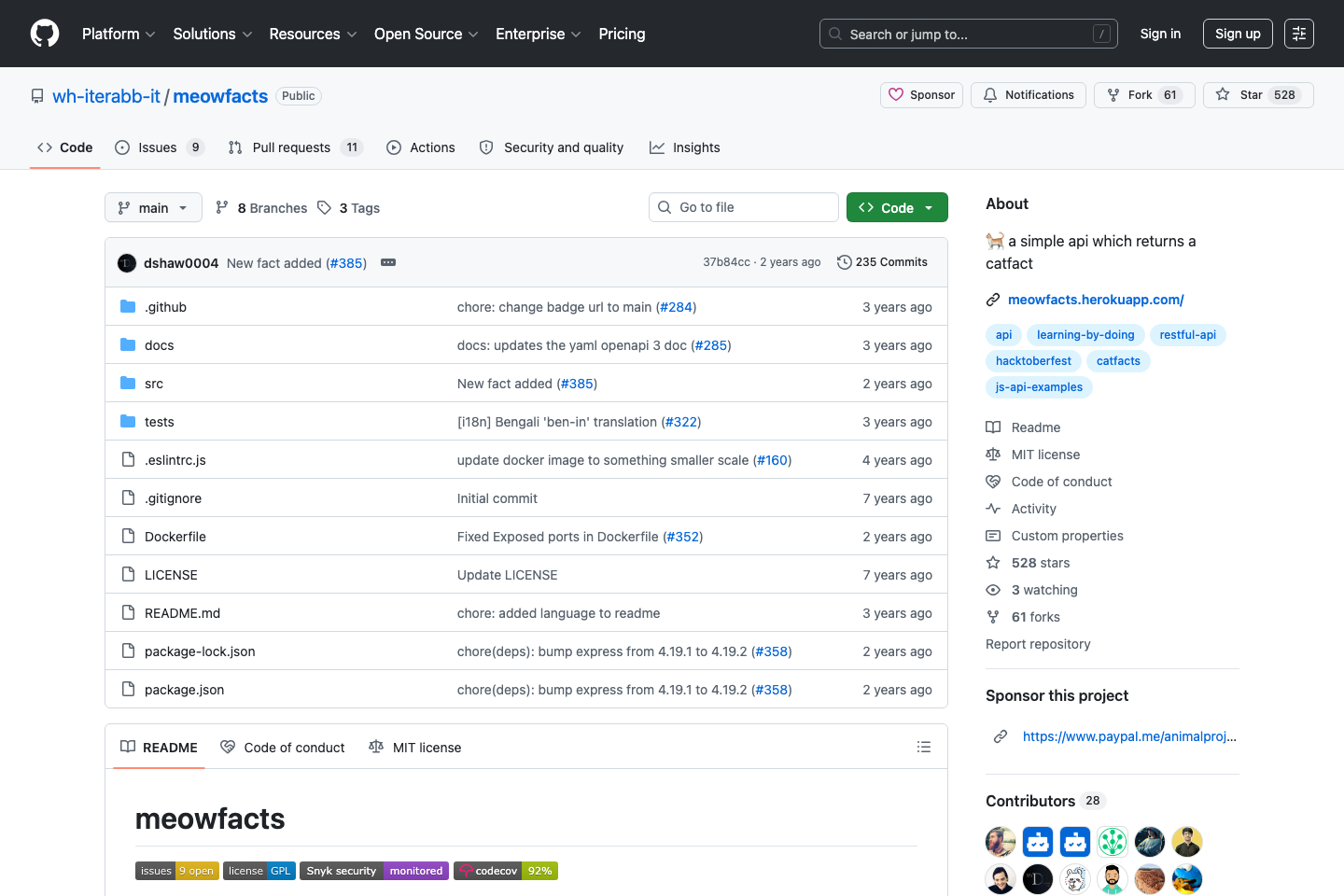Open the README outline list icon
The height and width of the screenshot is (896, 1344).
tap(924, 747)
